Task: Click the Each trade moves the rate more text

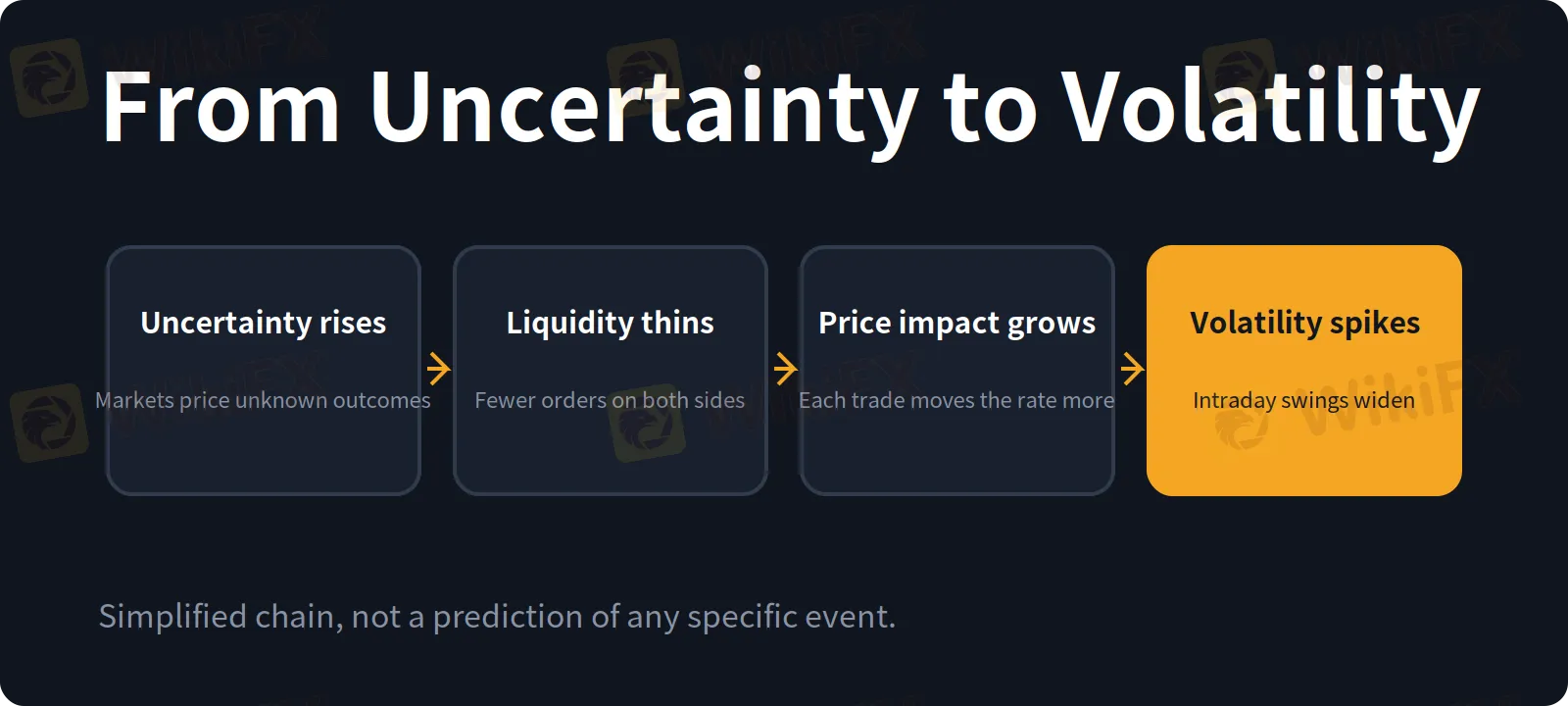Action: tap(956, 400)
